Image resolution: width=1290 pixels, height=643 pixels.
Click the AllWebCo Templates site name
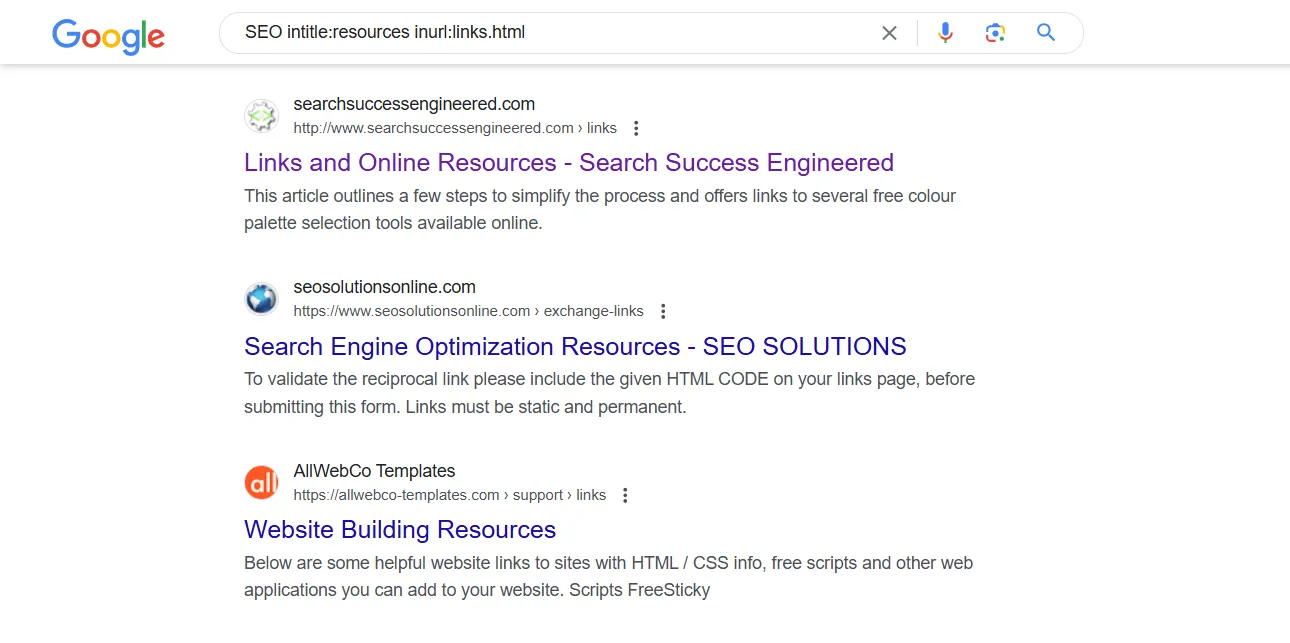374,471
